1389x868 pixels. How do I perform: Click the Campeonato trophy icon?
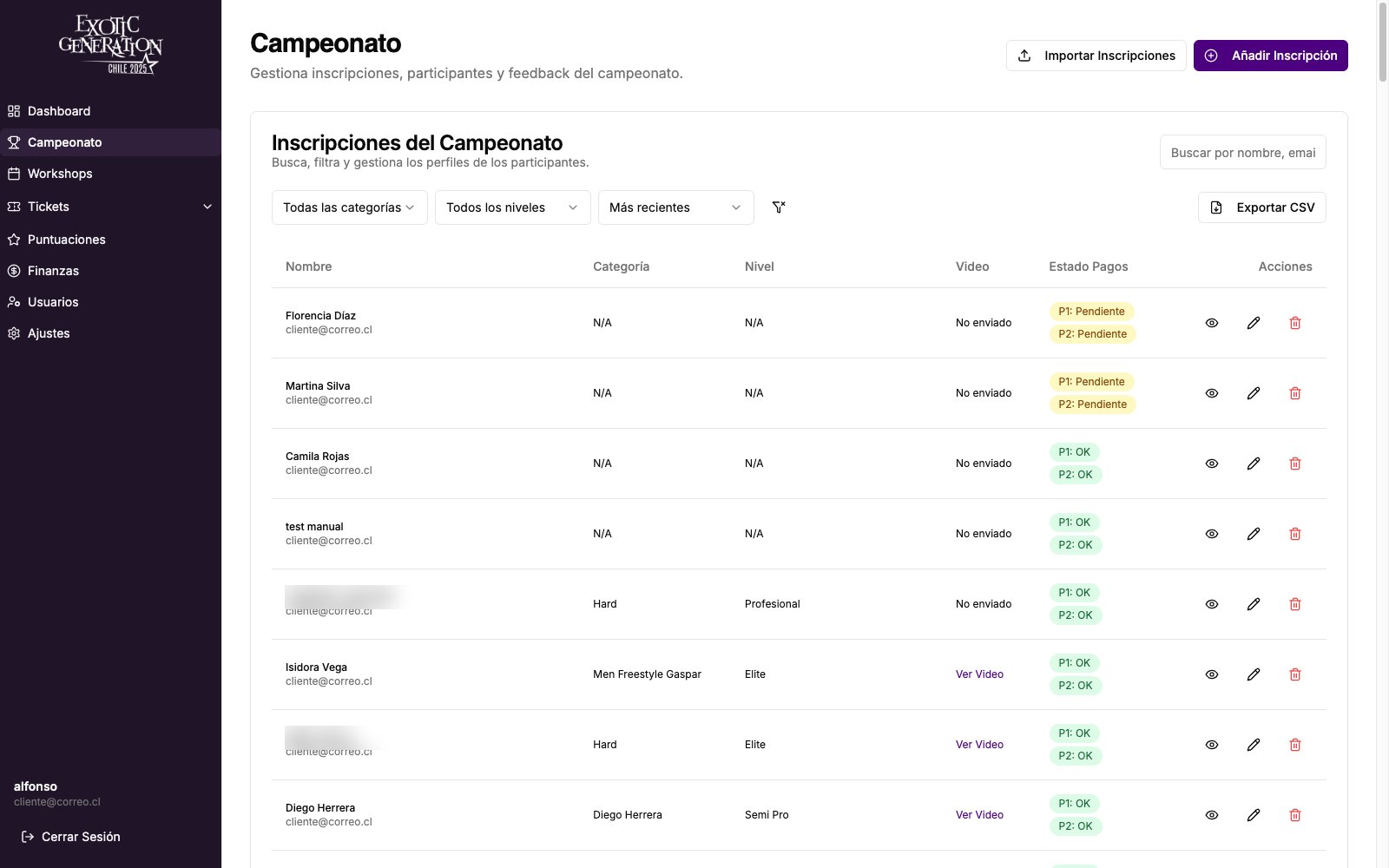coord(14,142)
